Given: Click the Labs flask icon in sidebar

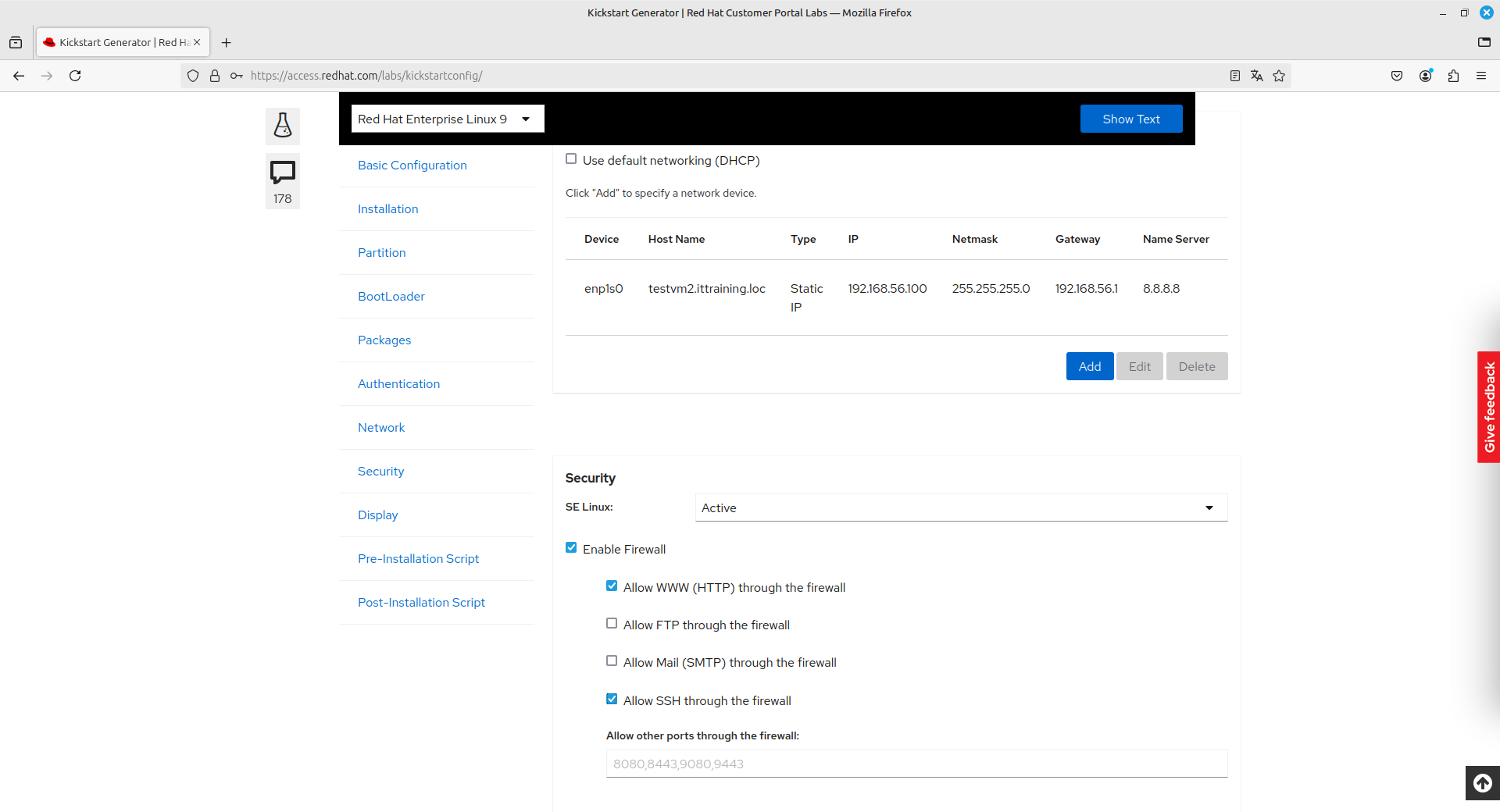Looking at the screenshot, I should click(283, 126).
